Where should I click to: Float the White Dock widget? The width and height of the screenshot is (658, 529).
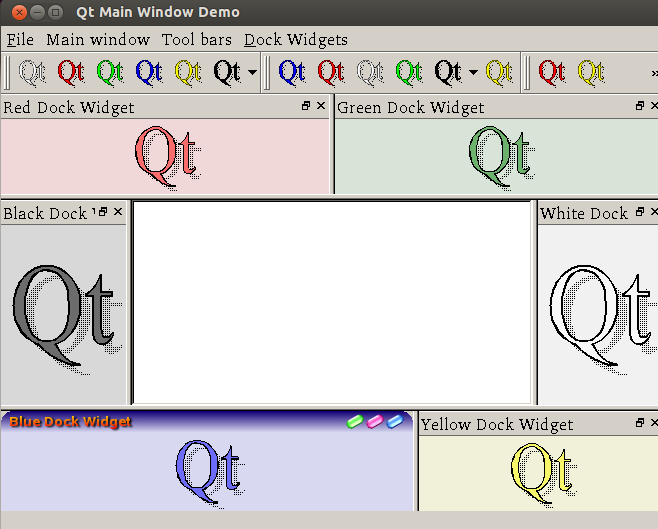coord(640,212)
